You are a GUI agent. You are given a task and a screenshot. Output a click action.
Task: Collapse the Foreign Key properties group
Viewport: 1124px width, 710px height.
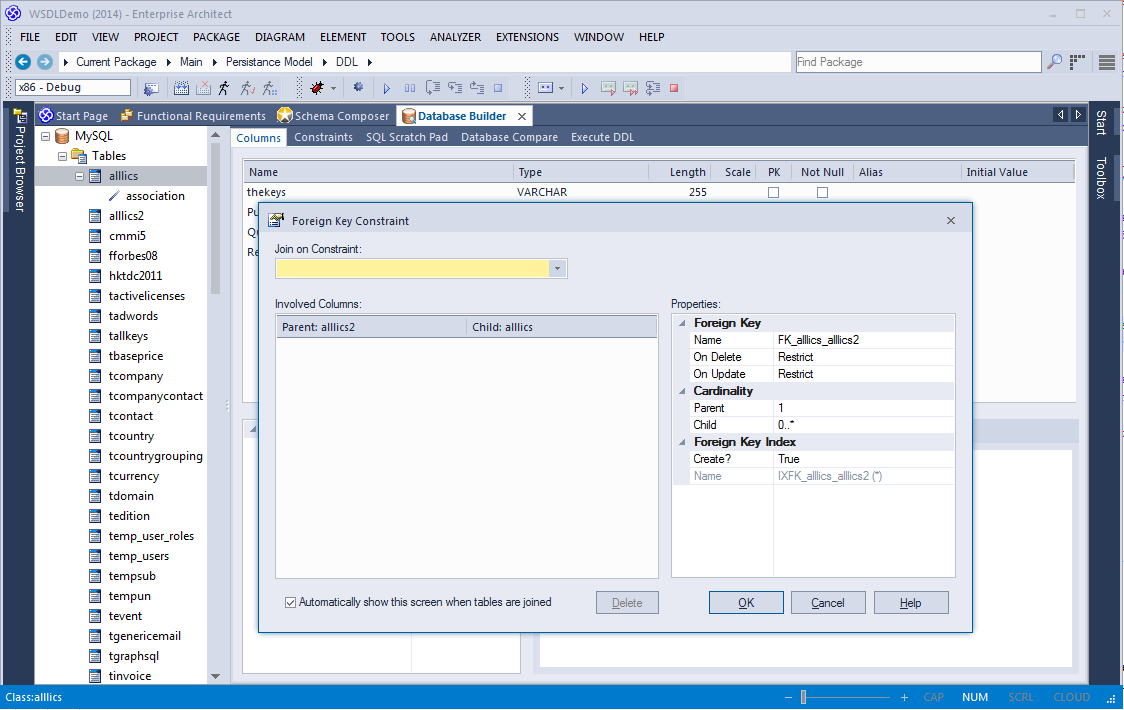click(x=682, y=323)
